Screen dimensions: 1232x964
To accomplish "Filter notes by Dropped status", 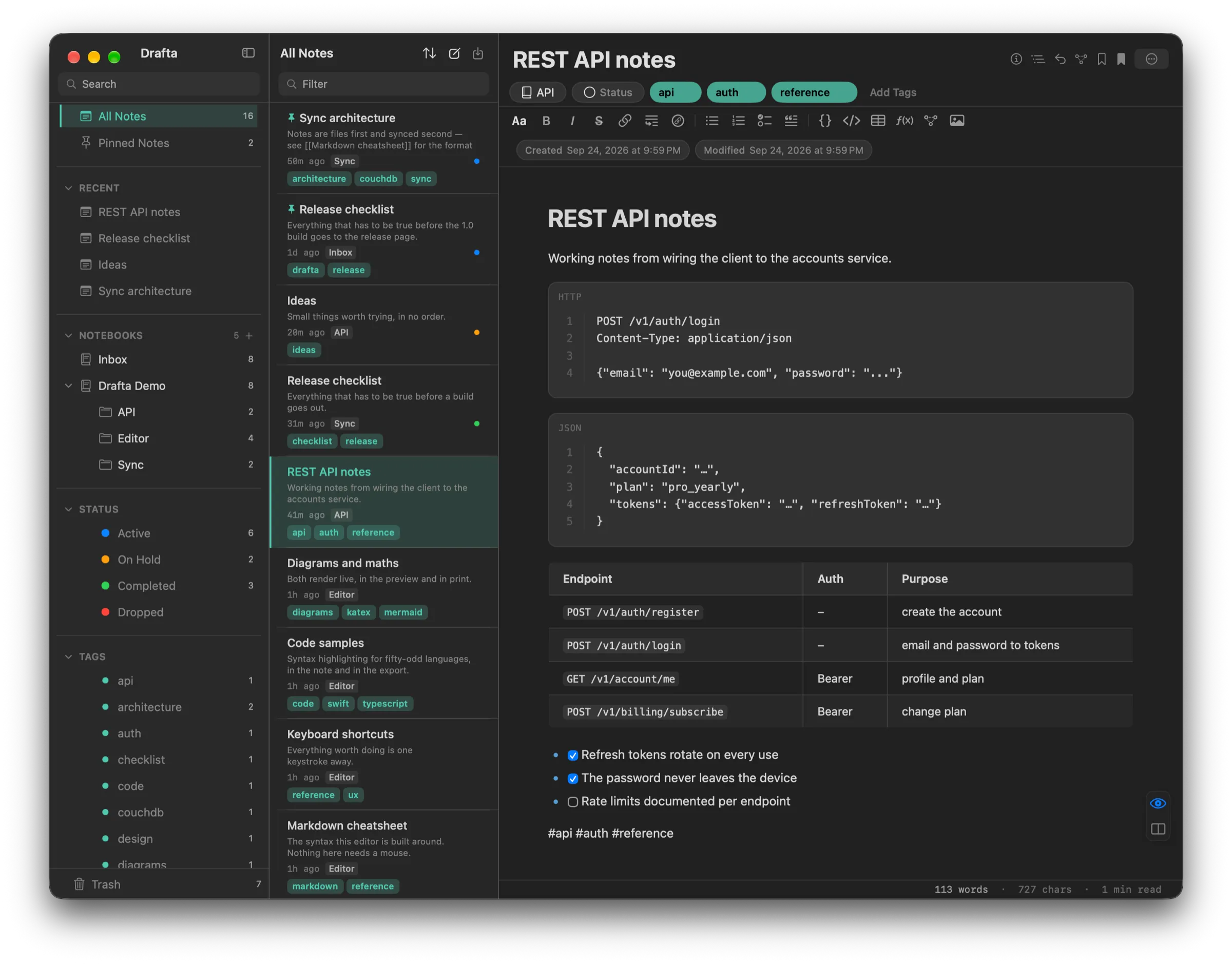I will (160, 612).
